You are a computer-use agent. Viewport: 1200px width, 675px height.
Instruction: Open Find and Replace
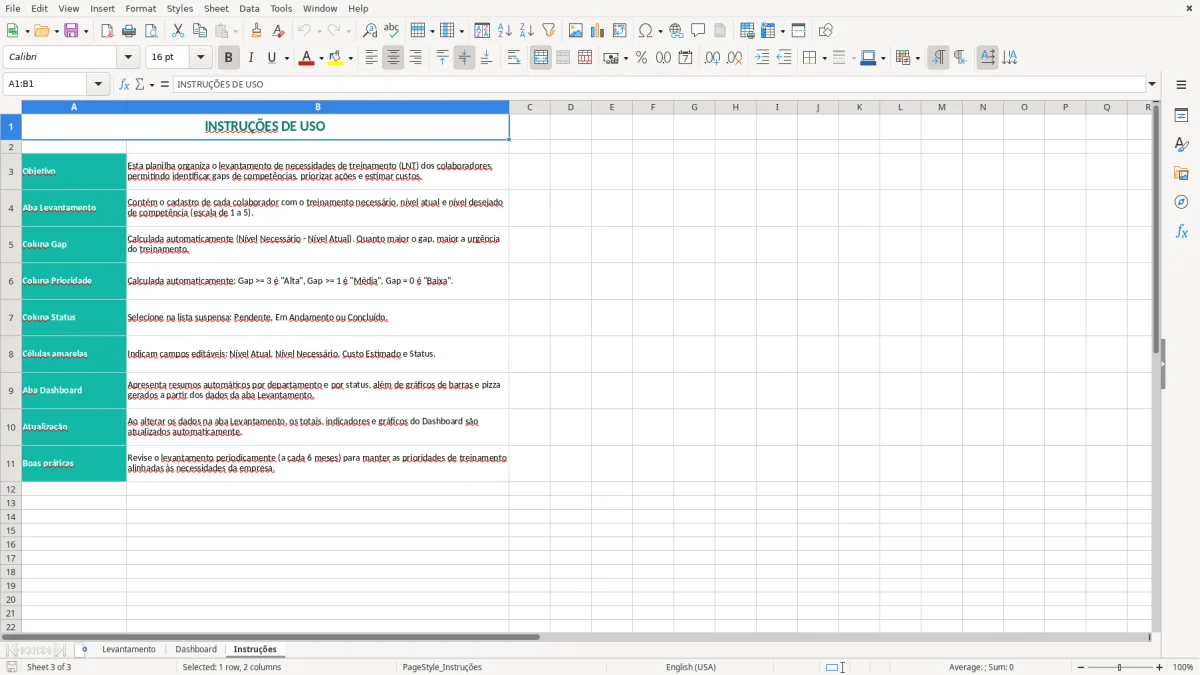tap(370, 31)
